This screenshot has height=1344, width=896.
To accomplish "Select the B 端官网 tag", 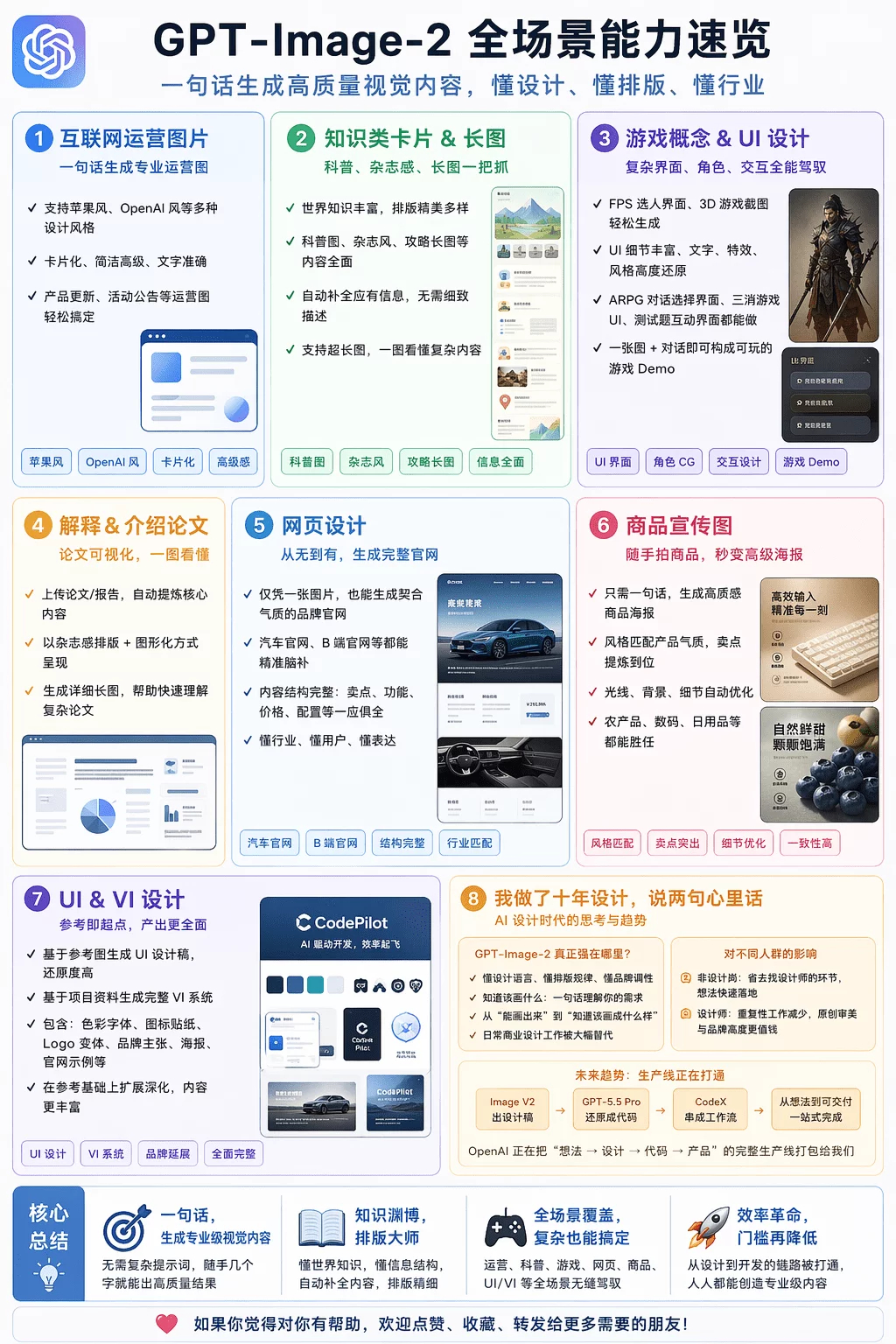I will coord(336,843).
